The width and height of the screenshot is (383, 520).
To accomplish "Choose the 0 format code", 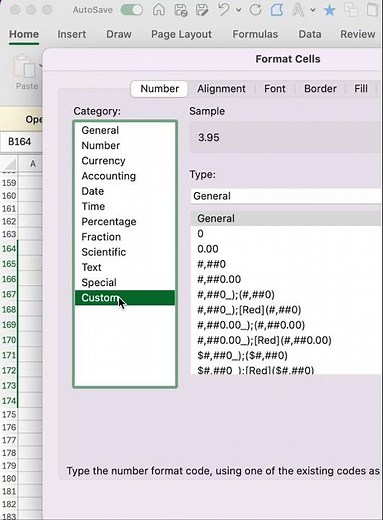I will [286, 234].
